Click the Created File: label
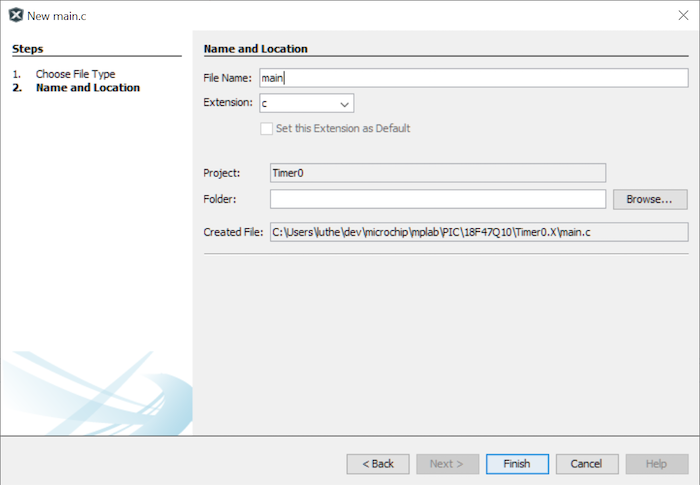 [233, 232]
